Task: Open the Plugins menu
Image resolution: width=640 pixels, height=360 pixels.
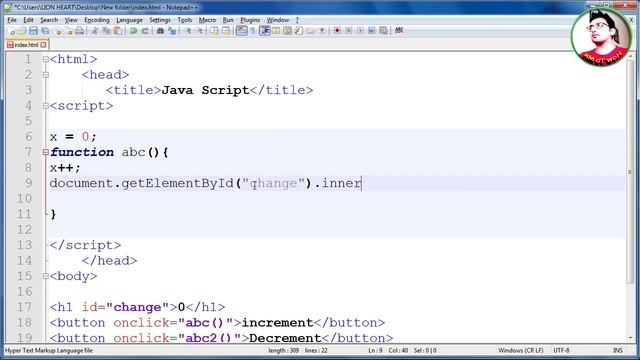Action: [x=250, y=20]
